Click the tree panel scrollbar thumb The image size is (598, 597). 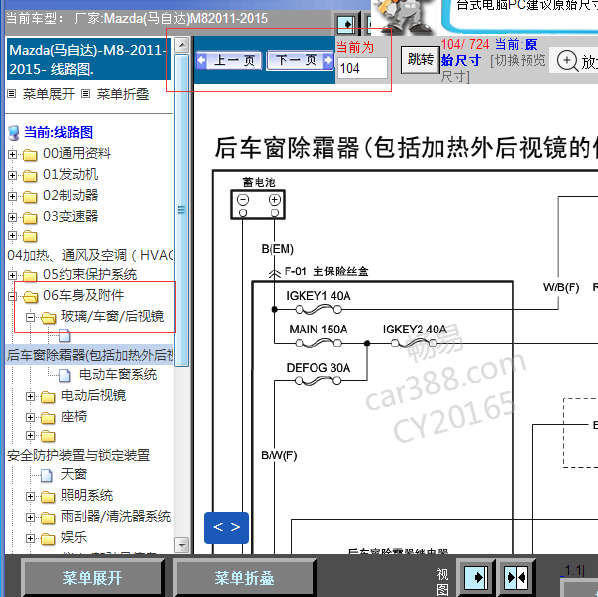coord(182,210)
